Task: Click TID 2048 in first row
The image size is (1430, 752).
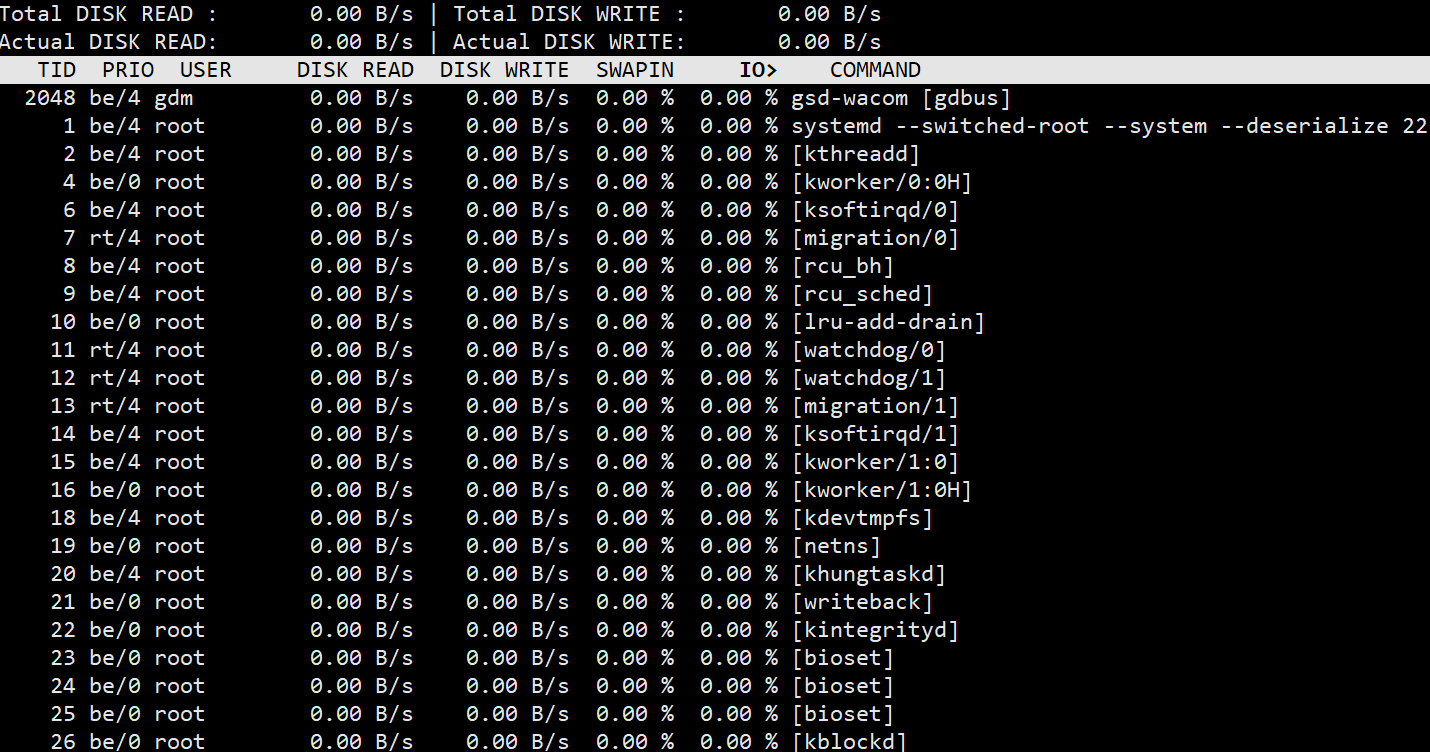Action: (50, 98)
